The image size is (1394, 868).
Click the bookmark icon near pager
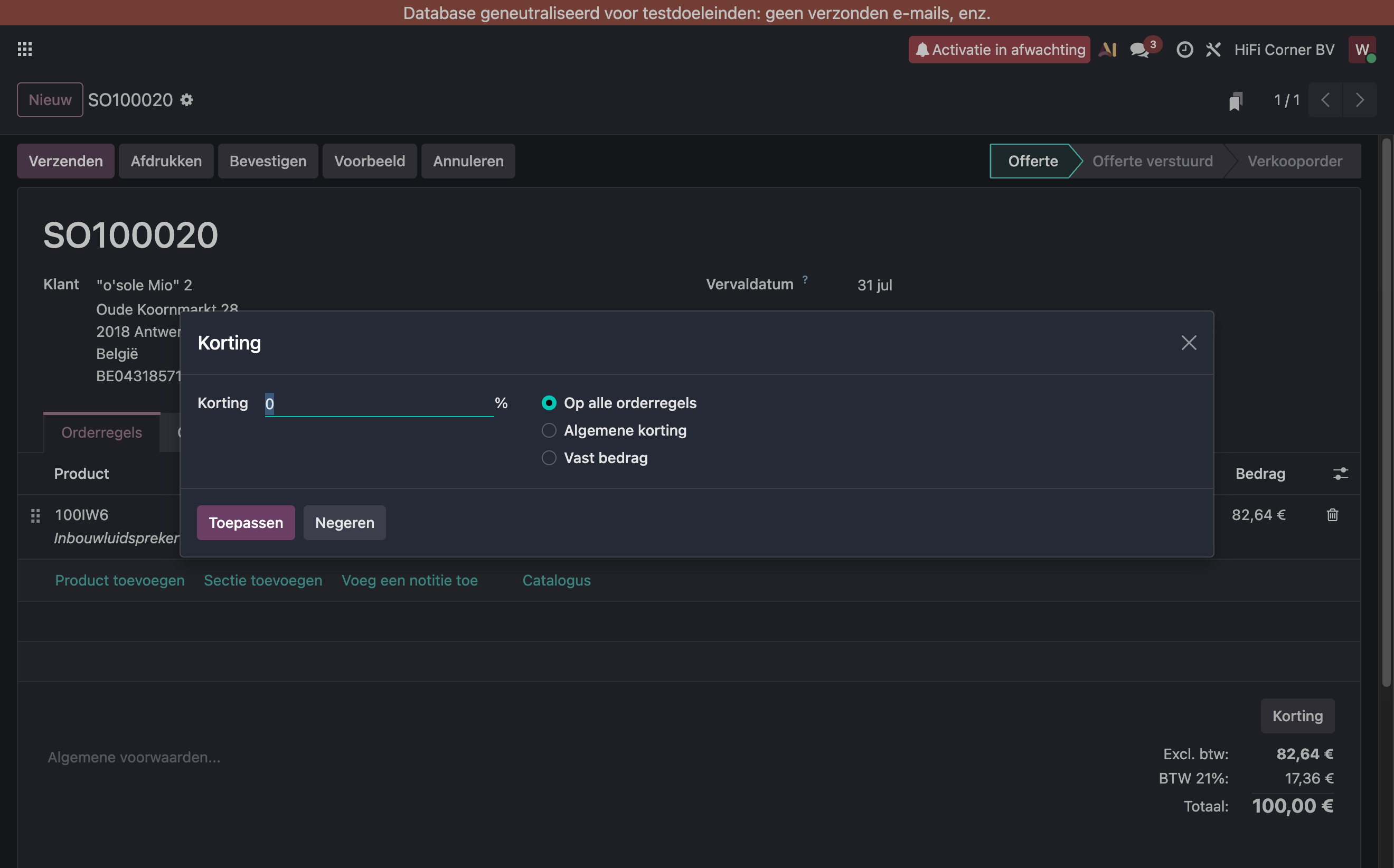point(1236,101)
